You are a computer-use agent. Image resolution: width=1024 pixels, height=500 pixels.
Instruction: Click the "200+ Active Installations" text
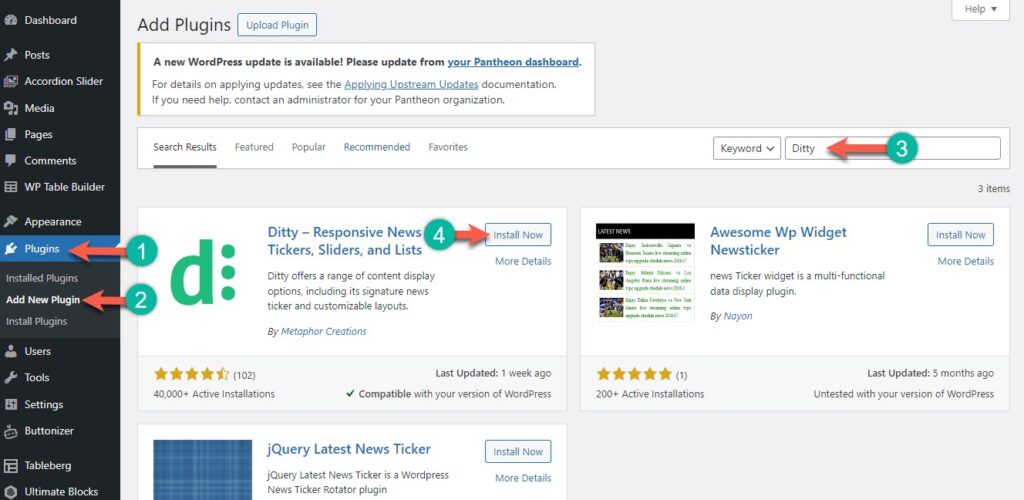tap(650, 394)
